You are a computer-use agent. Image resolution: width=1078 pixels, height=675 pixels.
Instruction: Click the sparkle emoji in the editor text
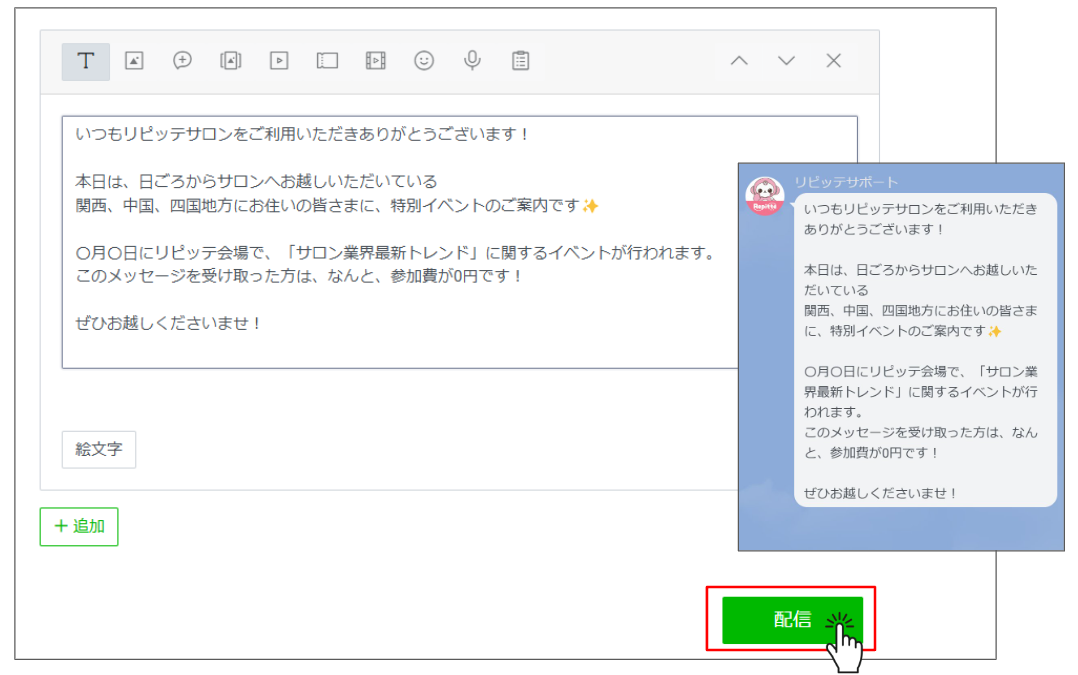(590, 206)
